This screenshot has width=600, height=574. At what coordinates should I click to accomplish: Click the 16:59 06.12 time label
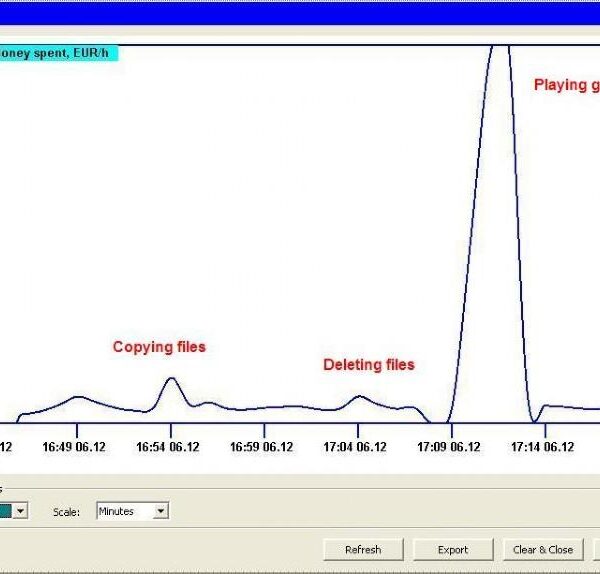click(263, 447)
